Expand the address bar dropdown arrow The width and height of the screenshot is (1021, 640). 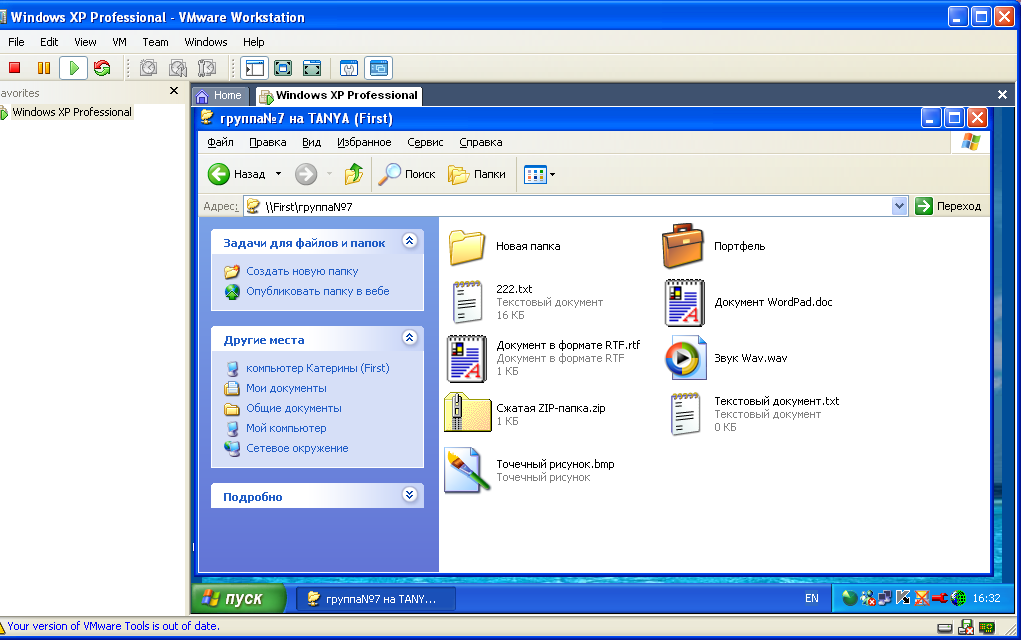click(899, 206)
